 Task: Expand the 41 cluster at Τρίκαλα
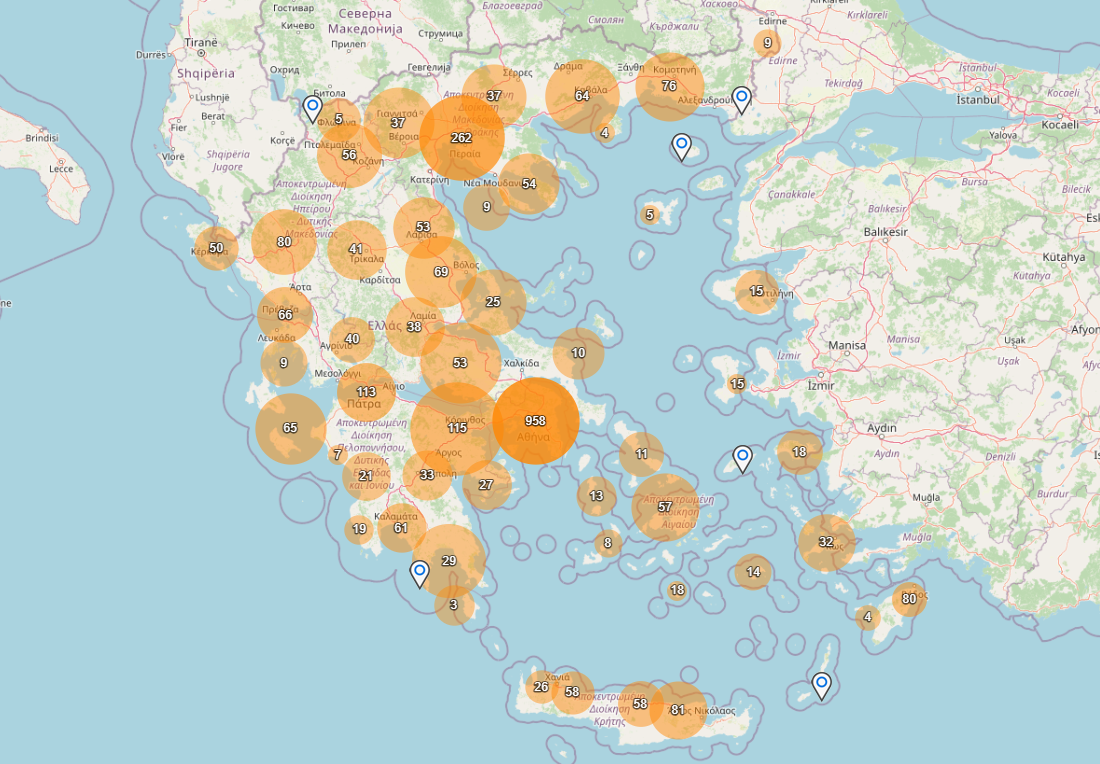(x=356, y=250)
